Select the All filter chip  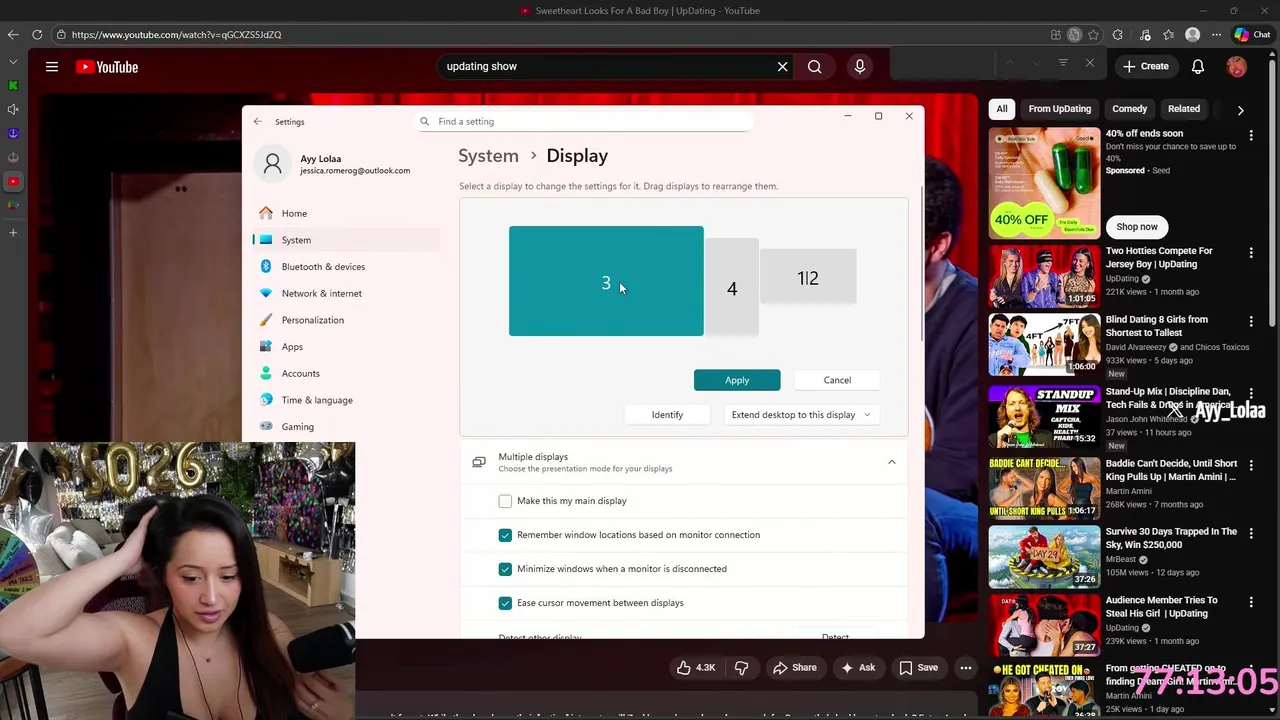pyautogui.click(x=1001, y=109)
